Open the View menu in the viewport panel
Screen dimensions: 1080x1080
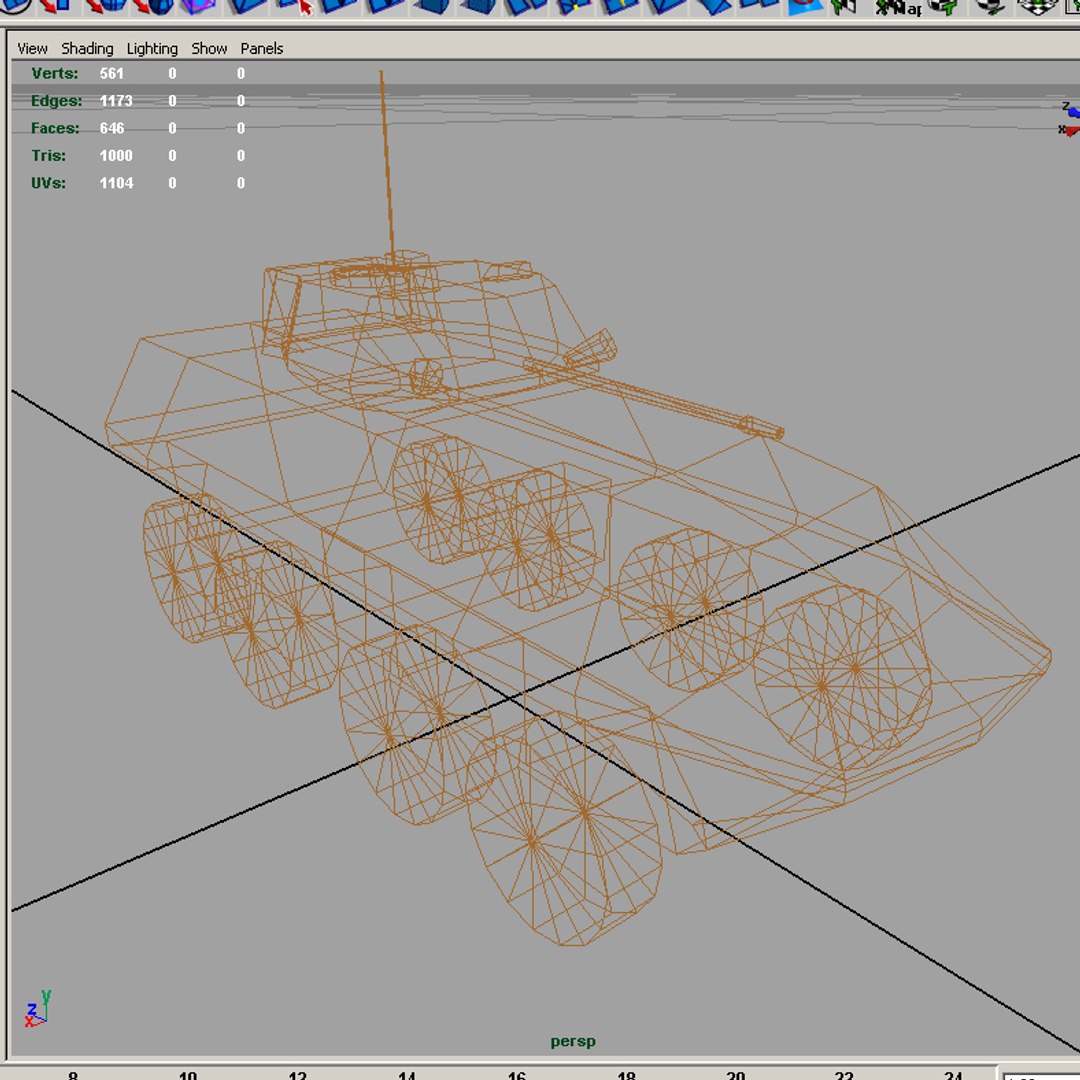[32, 48]
